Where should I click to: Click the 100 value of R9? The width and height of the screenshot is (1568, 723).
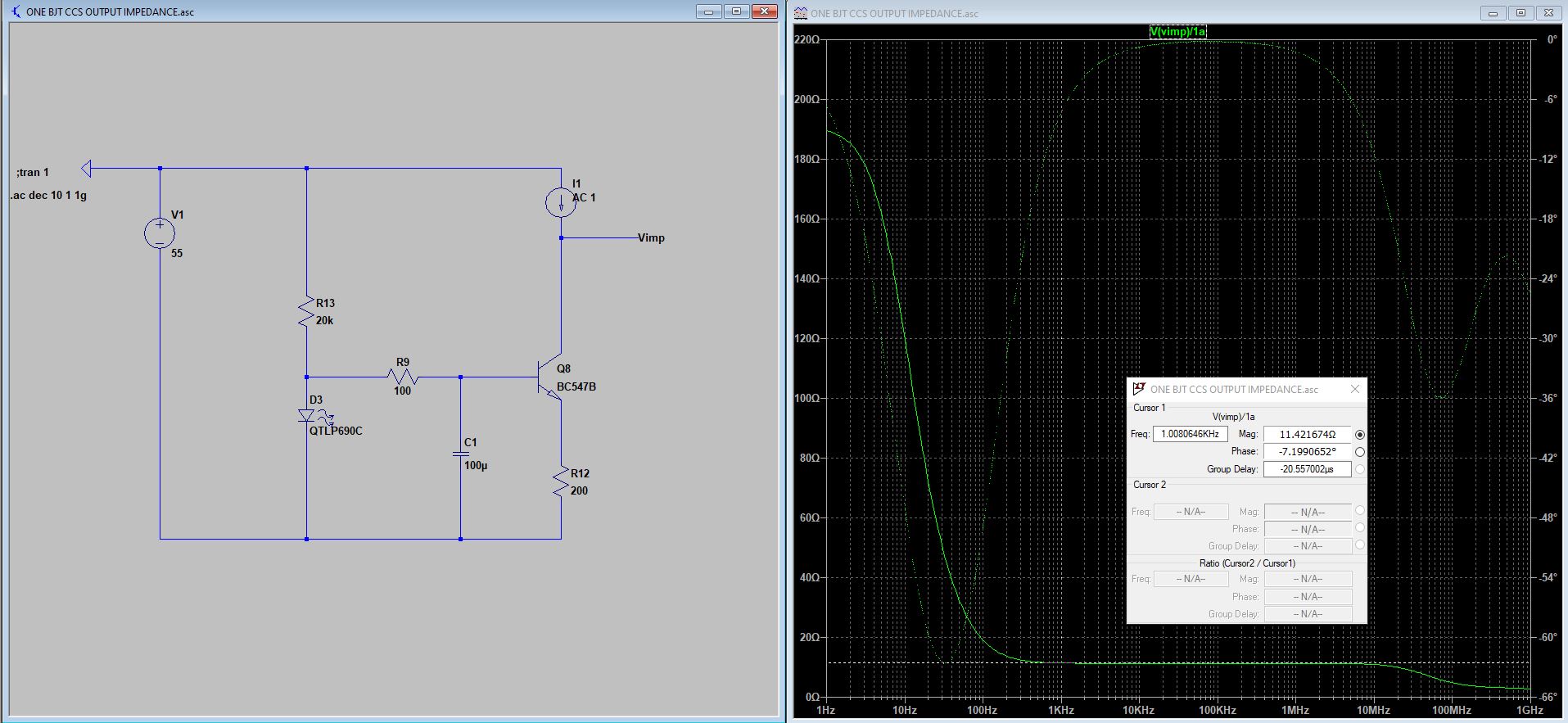click(x=402, y=391)
